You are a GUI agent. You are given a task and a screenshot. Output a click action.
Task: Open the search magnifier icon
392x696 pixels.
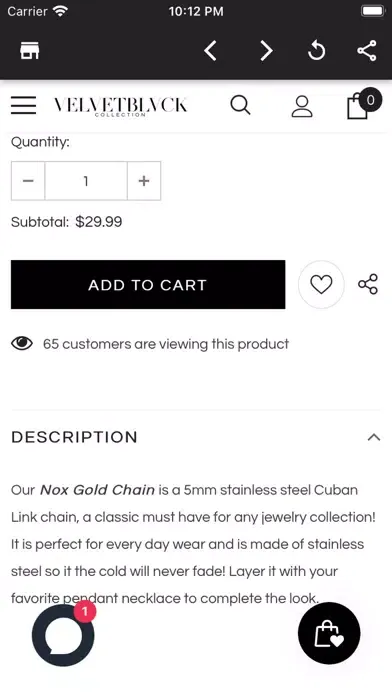click(x=240, y=106)
